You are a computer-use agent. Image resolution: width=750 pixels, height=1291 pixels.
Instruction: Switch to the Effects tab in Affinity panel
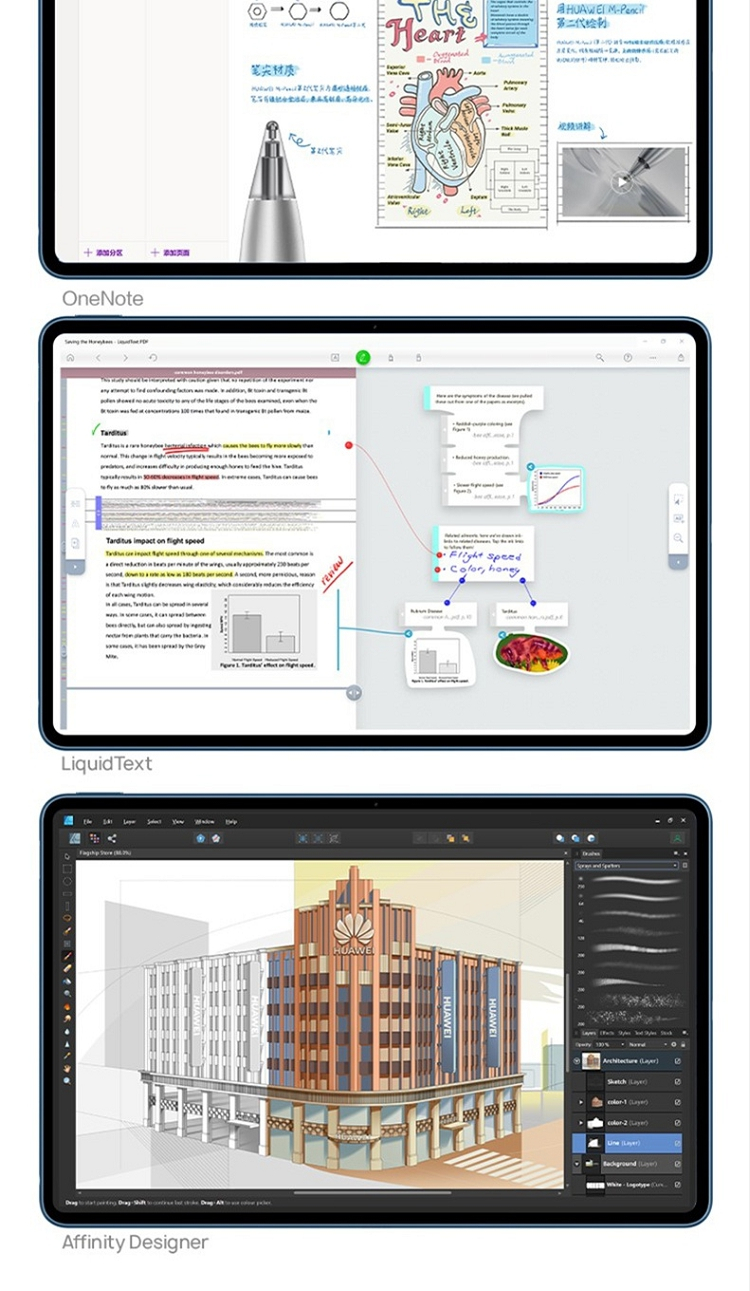pos(607,1033)
